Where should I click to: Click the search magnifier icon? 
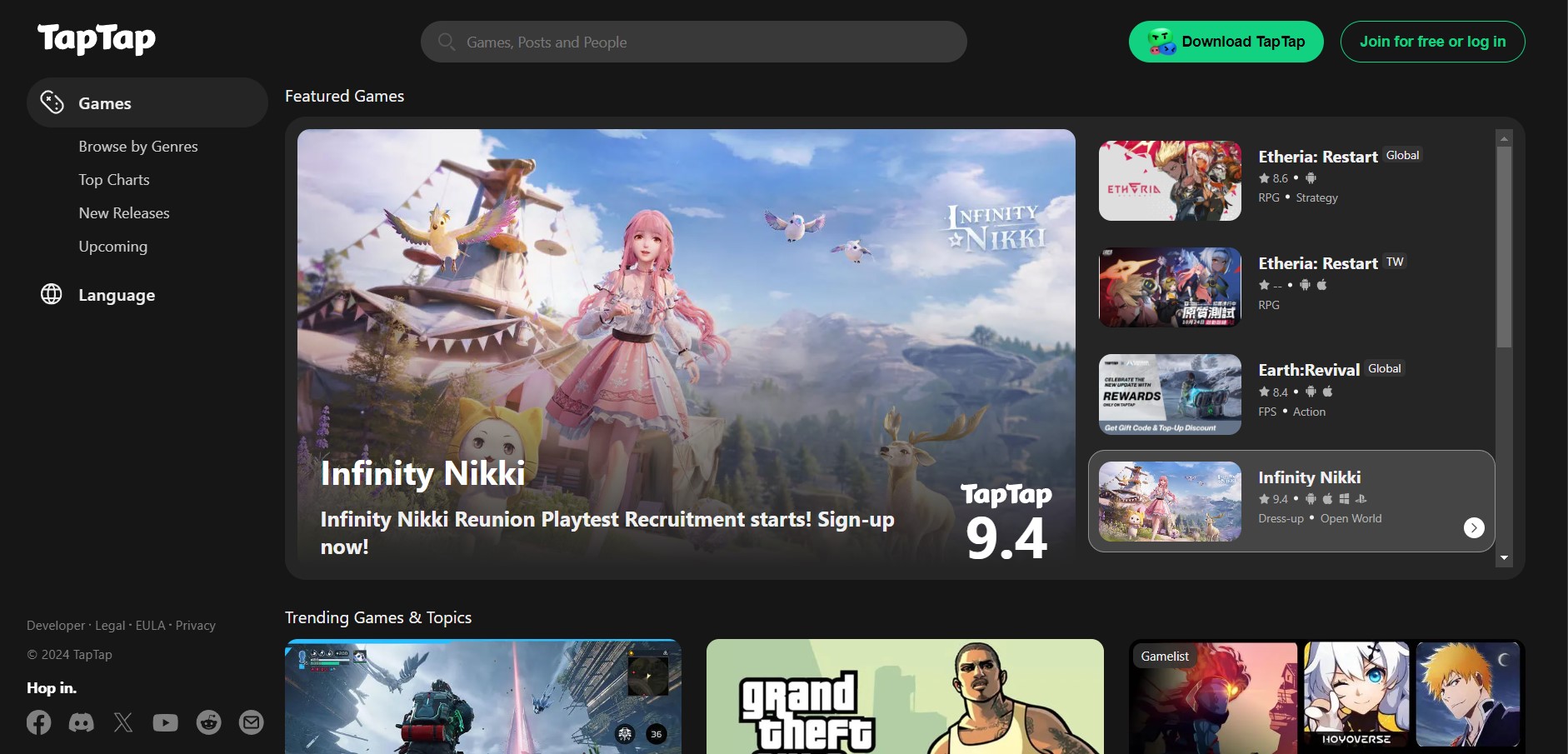(447, 42)
